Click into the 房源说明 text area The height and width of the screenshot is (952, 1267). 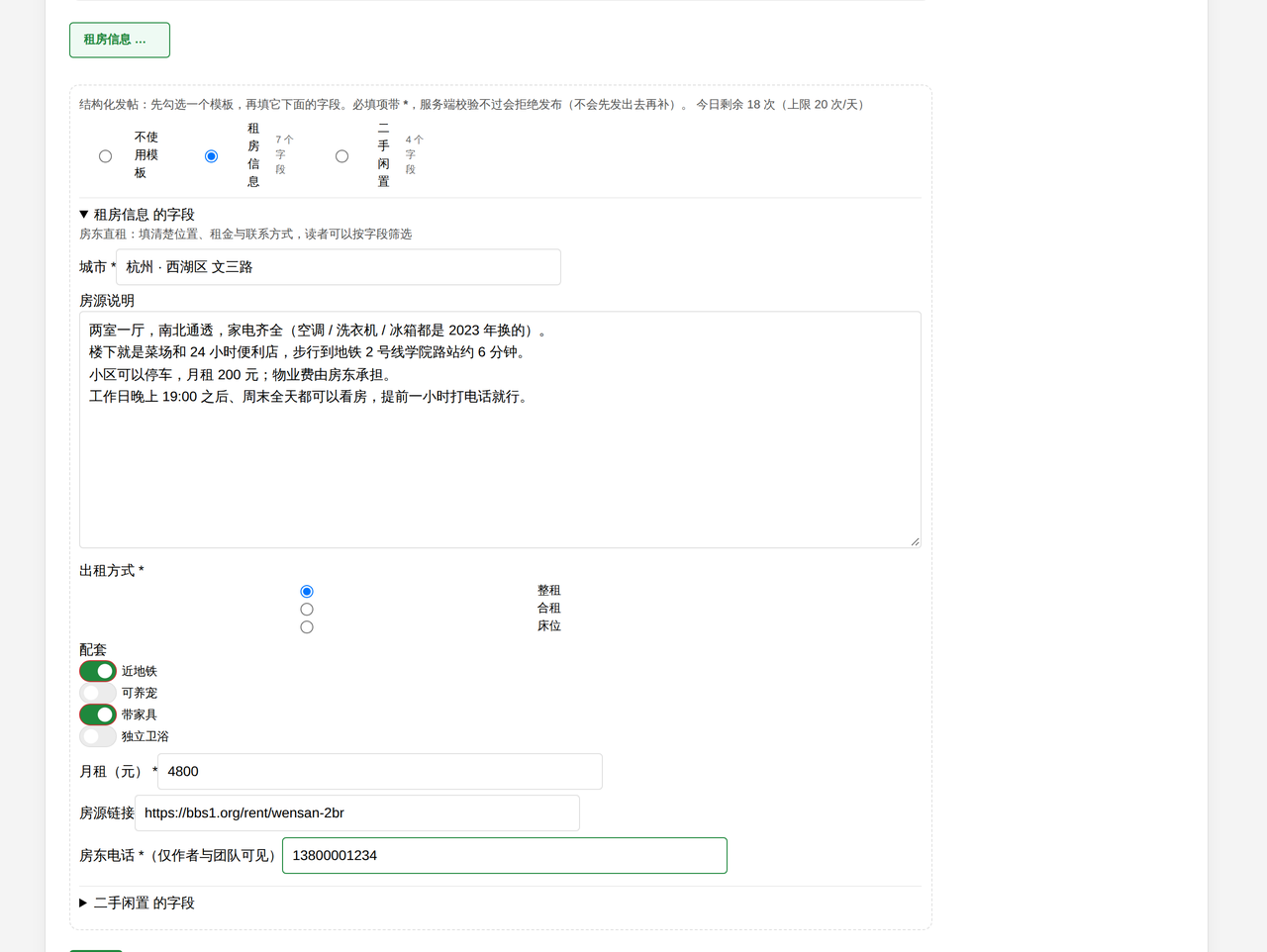[x=500, y=429]
